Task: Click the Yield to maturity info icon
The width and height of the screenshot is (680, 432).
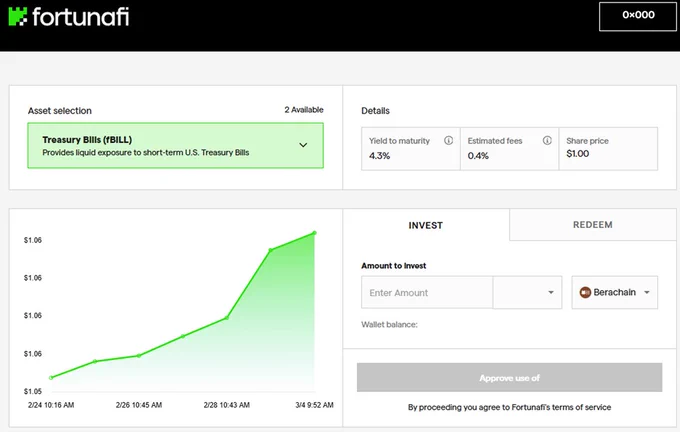Action: [448, 140]
